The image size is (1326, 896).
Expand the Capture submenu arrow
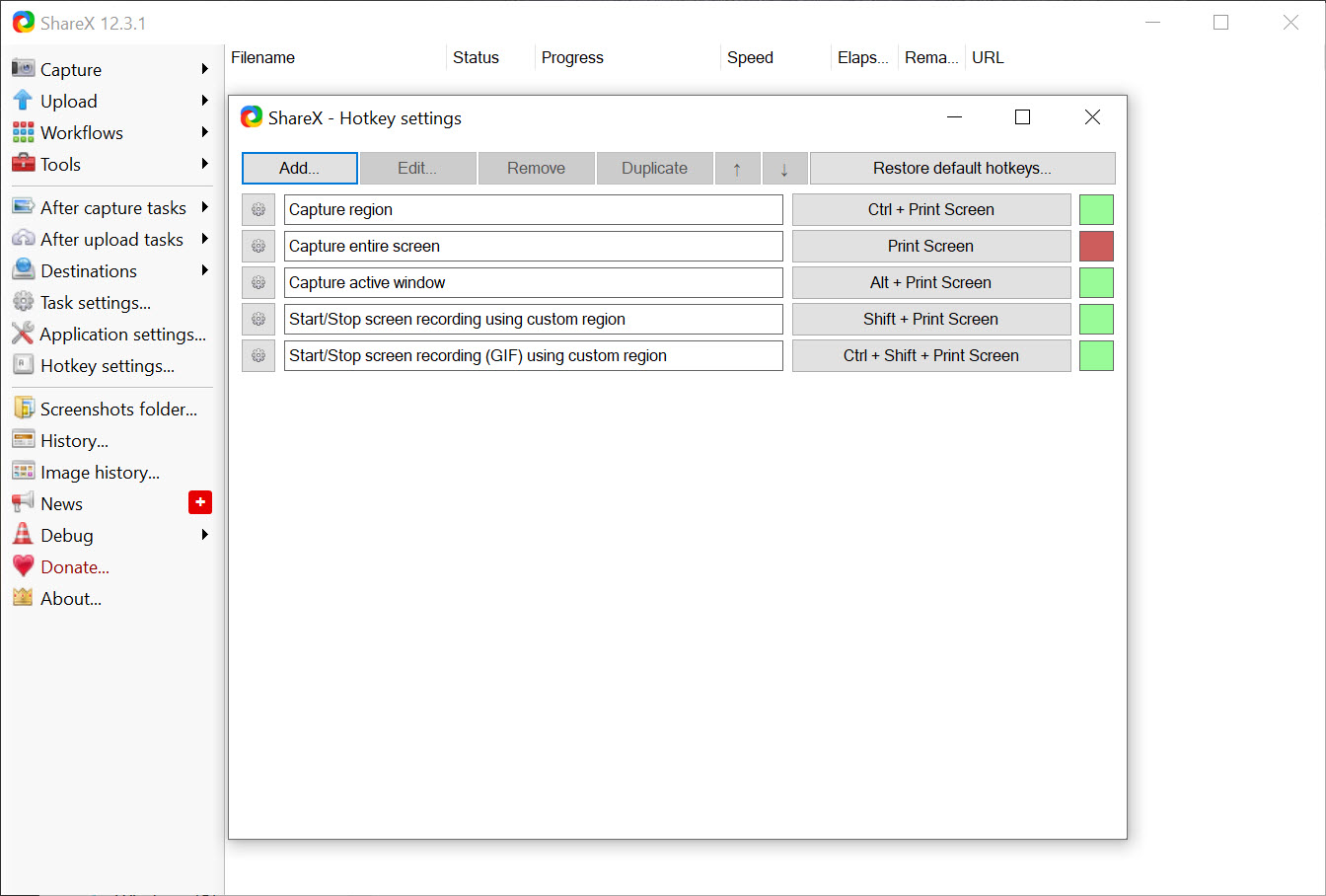[x=204, y=69]
